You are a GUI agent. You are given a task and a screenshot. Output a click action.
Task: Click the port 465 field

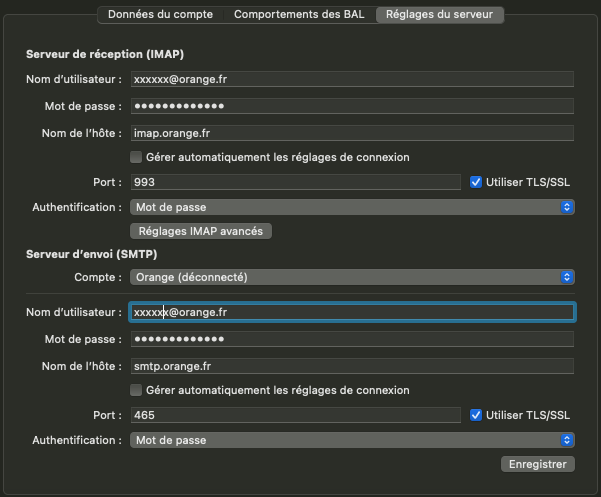295,415
